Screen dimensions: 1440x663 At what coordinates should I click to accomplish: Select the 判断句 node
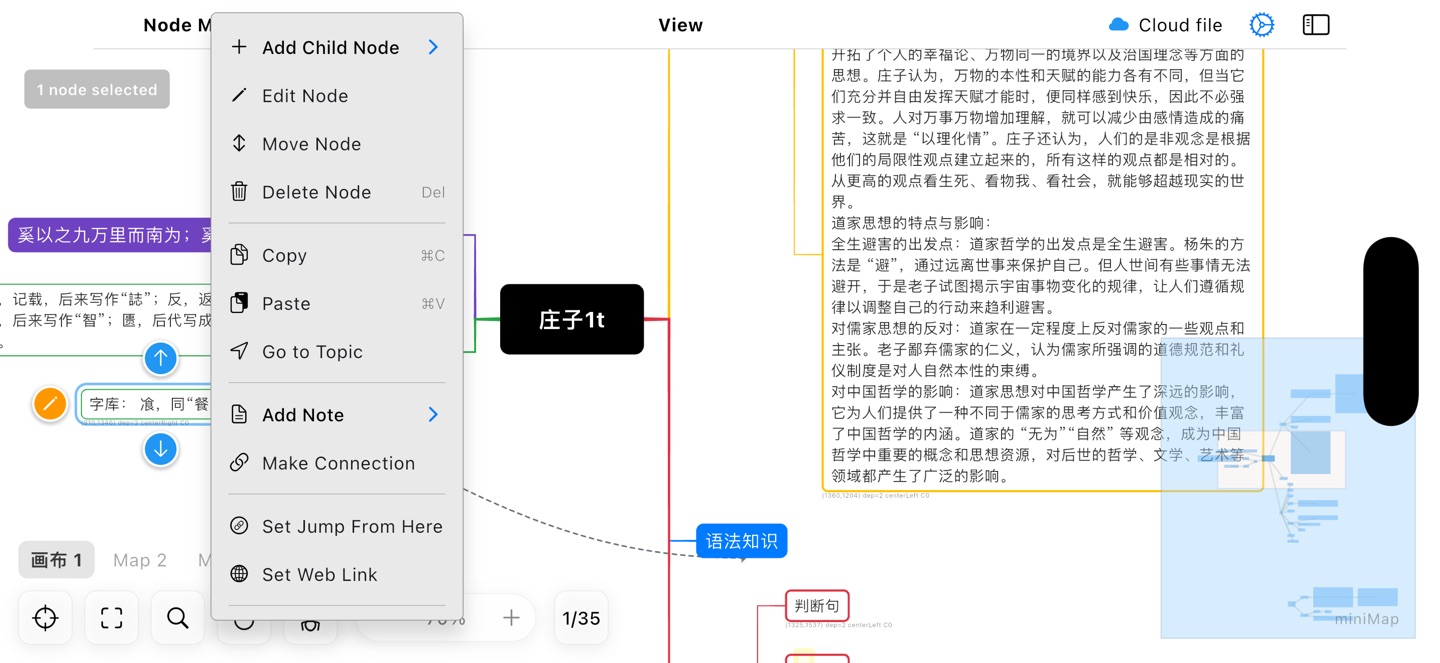[x=817, y=605]
